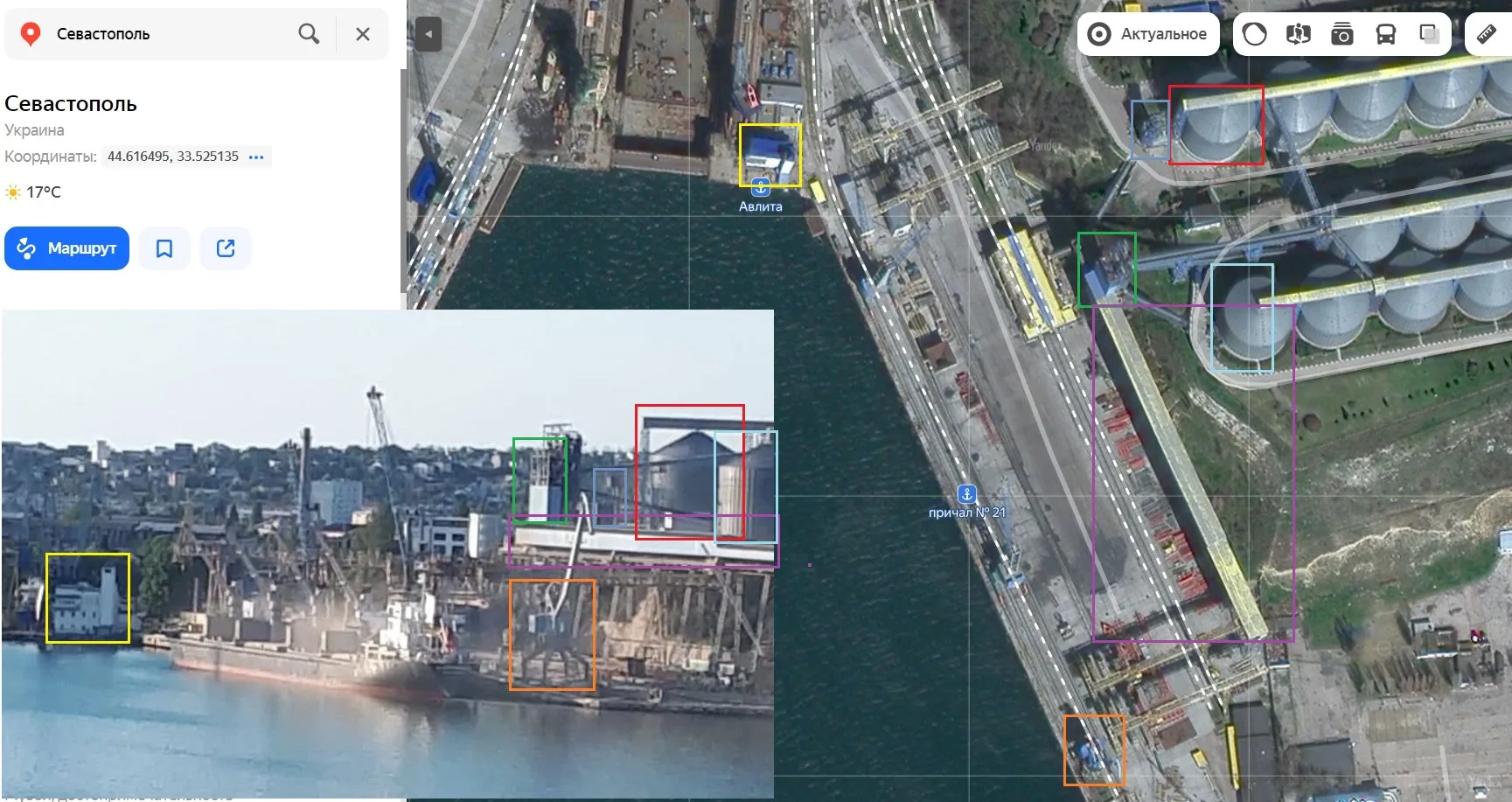
Task: Show photos layer with camera icon
Action: (x=1342, y=34)
